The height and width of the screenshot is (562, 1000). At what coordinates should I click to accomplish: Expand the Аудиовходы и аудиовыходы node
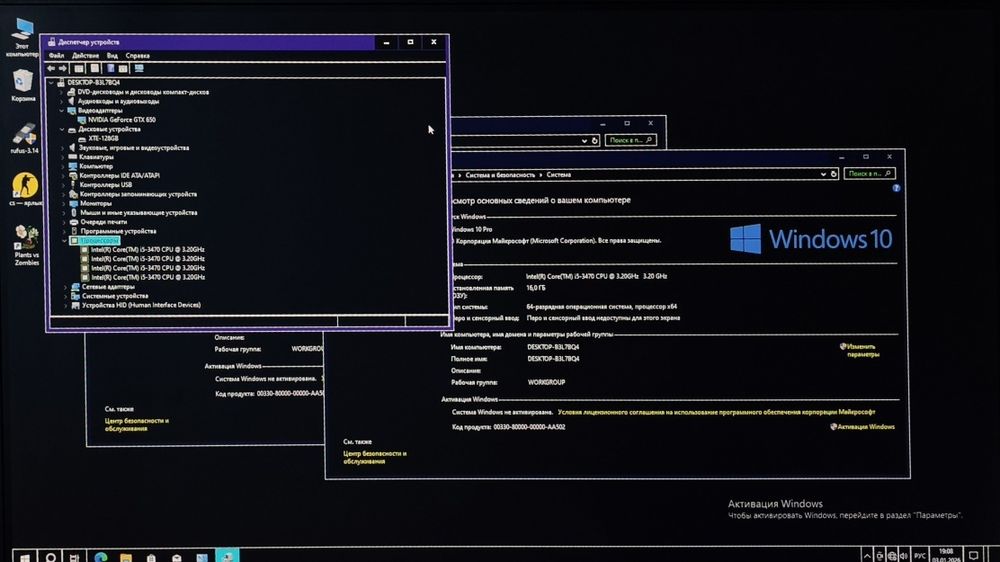[x=62, y=101]
